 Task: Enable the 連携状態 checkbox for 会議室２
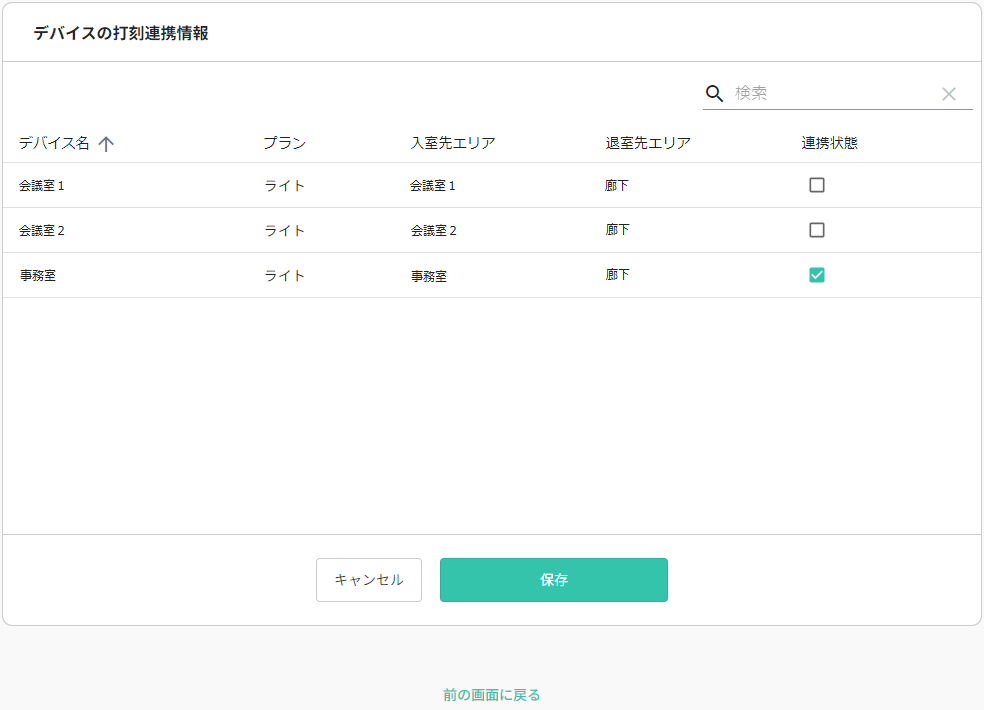coord(817,229)
